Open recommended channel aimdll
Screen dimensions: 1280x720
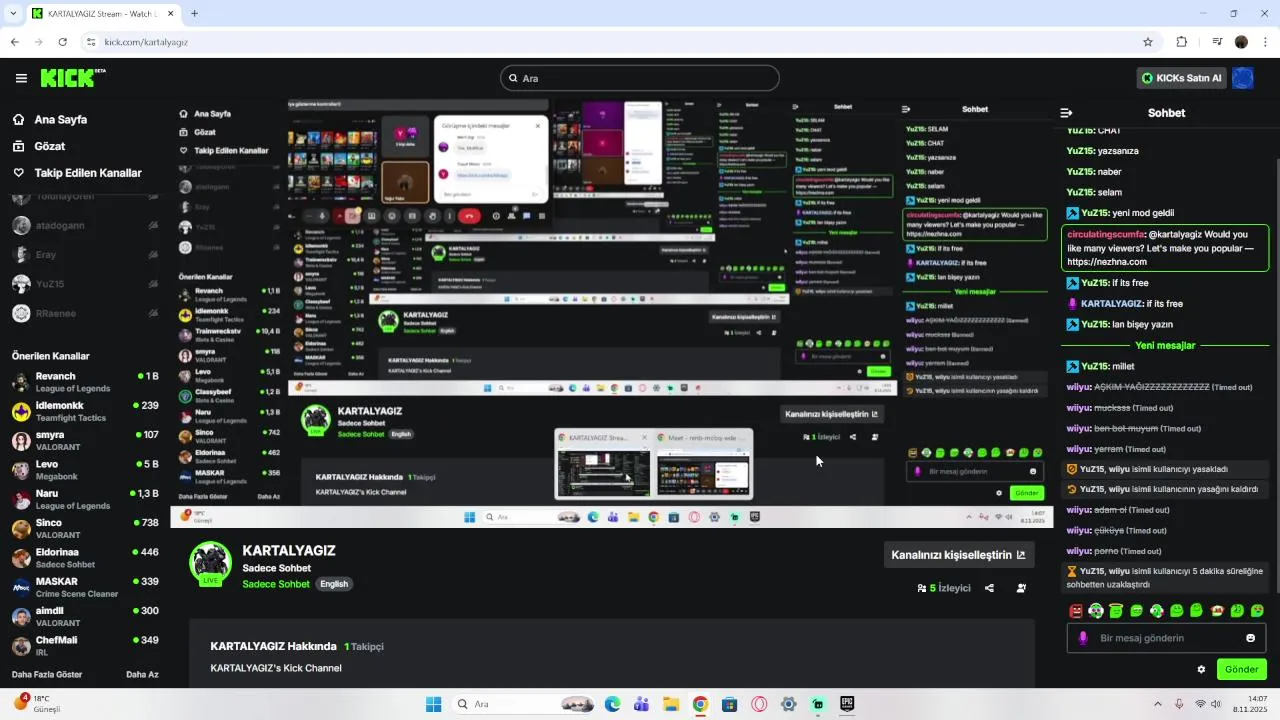pyautogui.click(x=85, y=616)
